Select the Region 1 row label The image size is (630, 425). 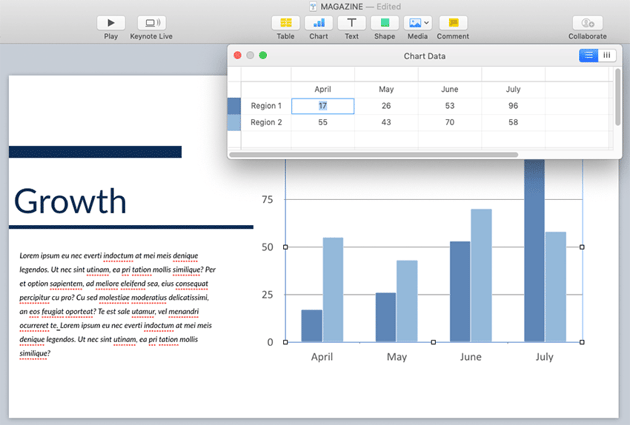266,106
